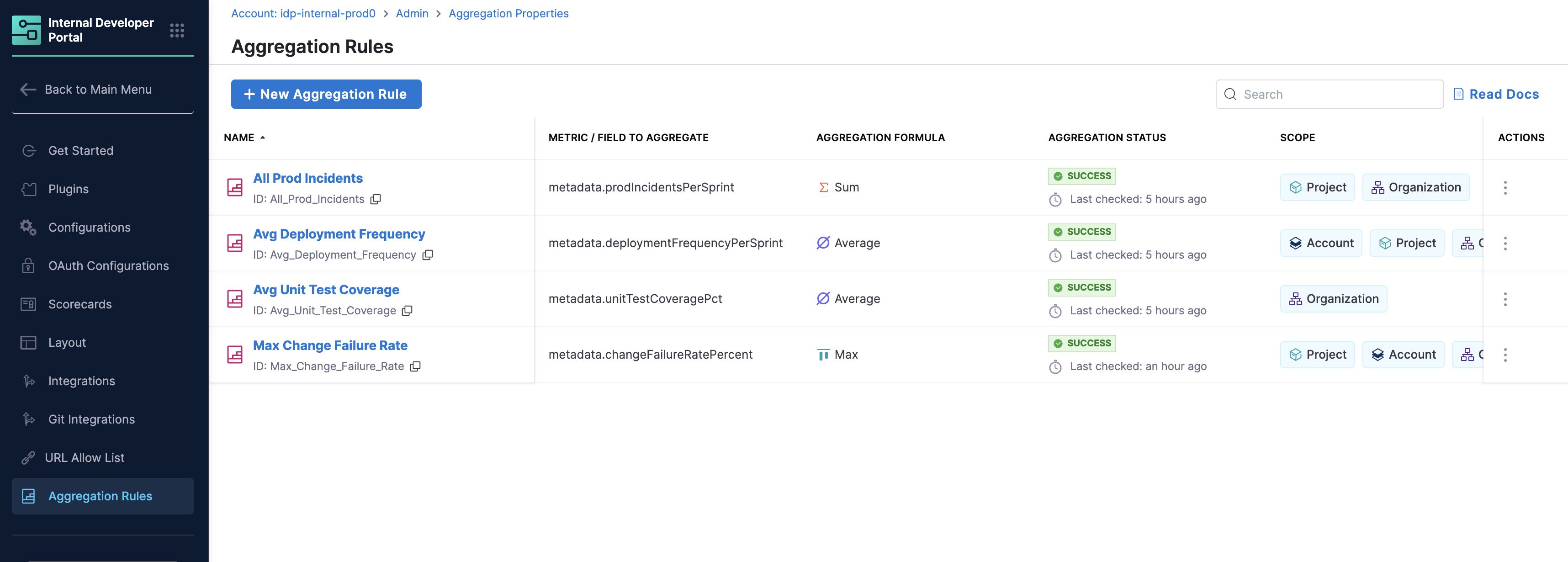Copy the All_Prod_Incidents ID icon
The height and width of the screenshot is (562, 1568).
[376, 199]
